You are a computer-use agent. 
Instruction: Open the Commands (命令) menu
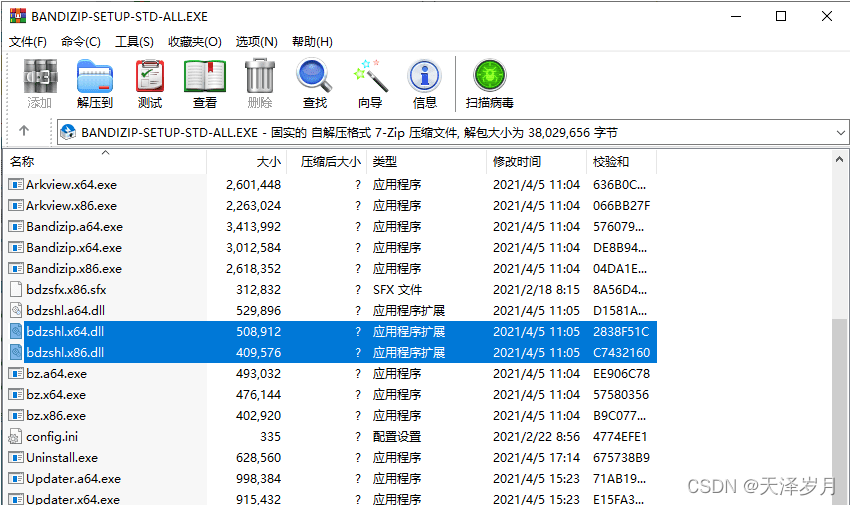click(81, 42)
